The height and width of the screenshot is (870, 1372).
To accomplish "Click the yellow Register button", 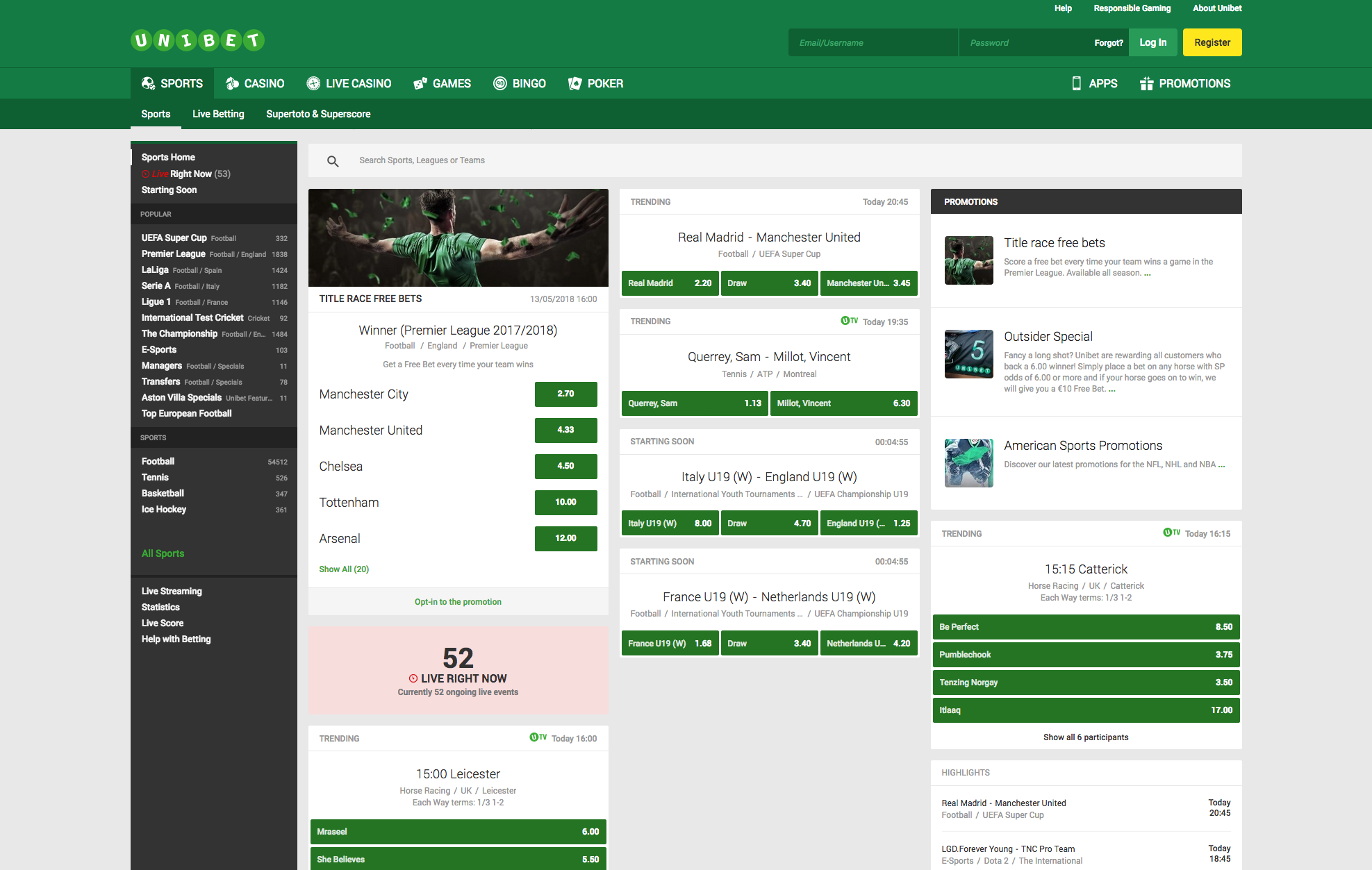I will 1212,42.
